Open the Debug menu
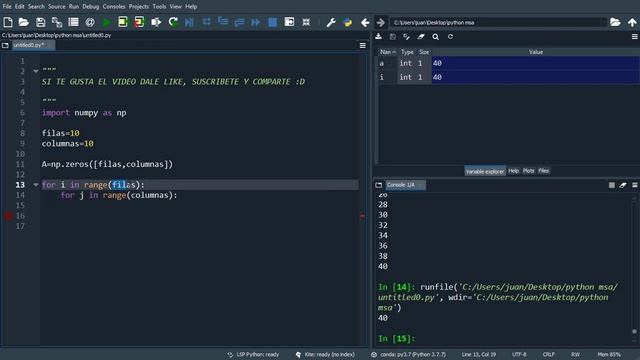Screen dimensions: 640x360 pyautogui.click(x=91, y=7)
